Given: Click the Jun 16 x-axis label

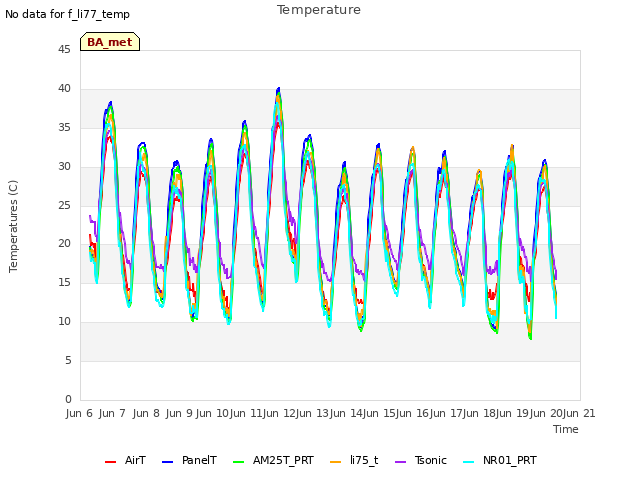Looking at the screenshot, I should tap(412, 413).
